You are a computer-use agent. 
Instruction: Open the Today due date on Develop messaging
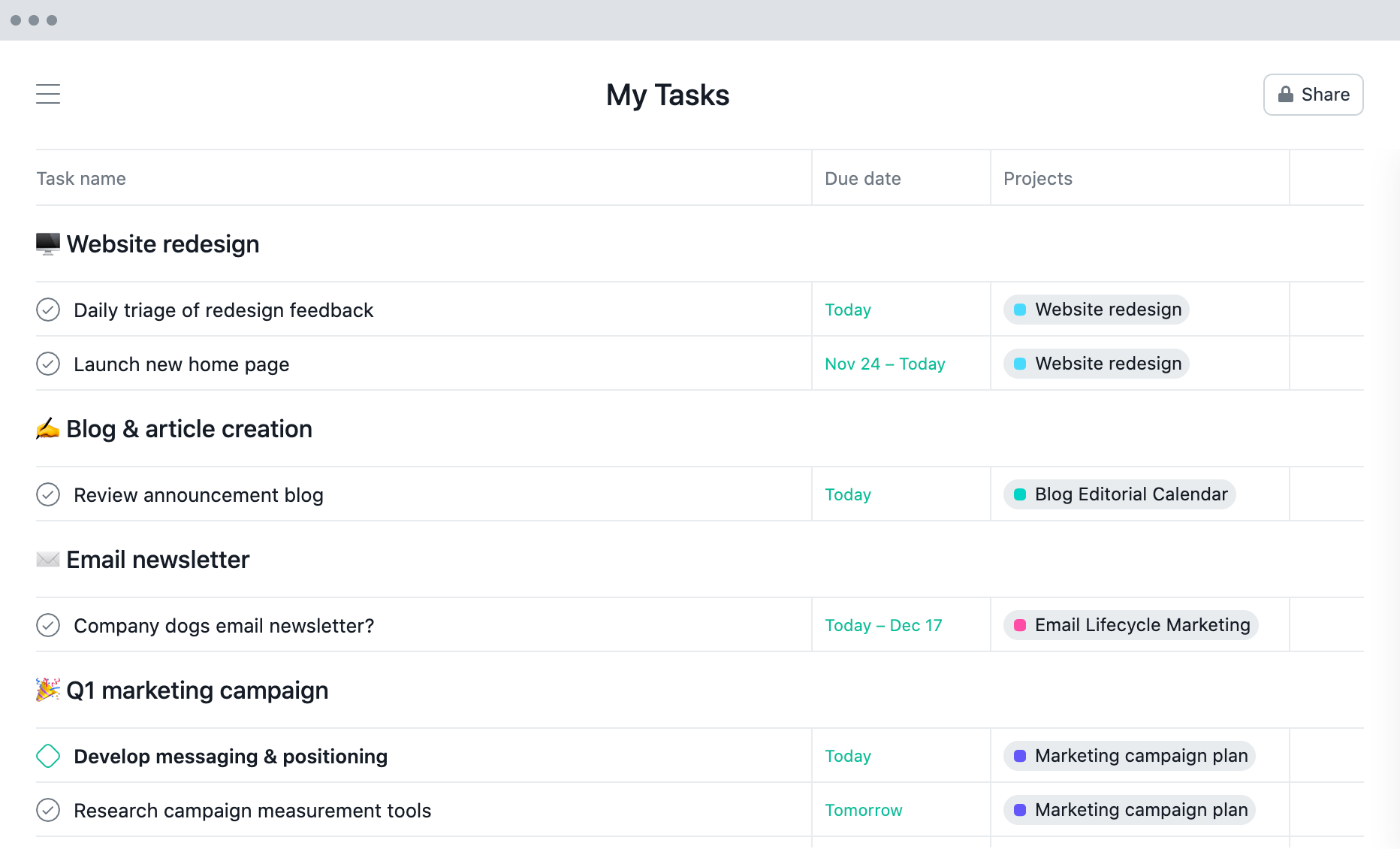[x=848, y=756]
